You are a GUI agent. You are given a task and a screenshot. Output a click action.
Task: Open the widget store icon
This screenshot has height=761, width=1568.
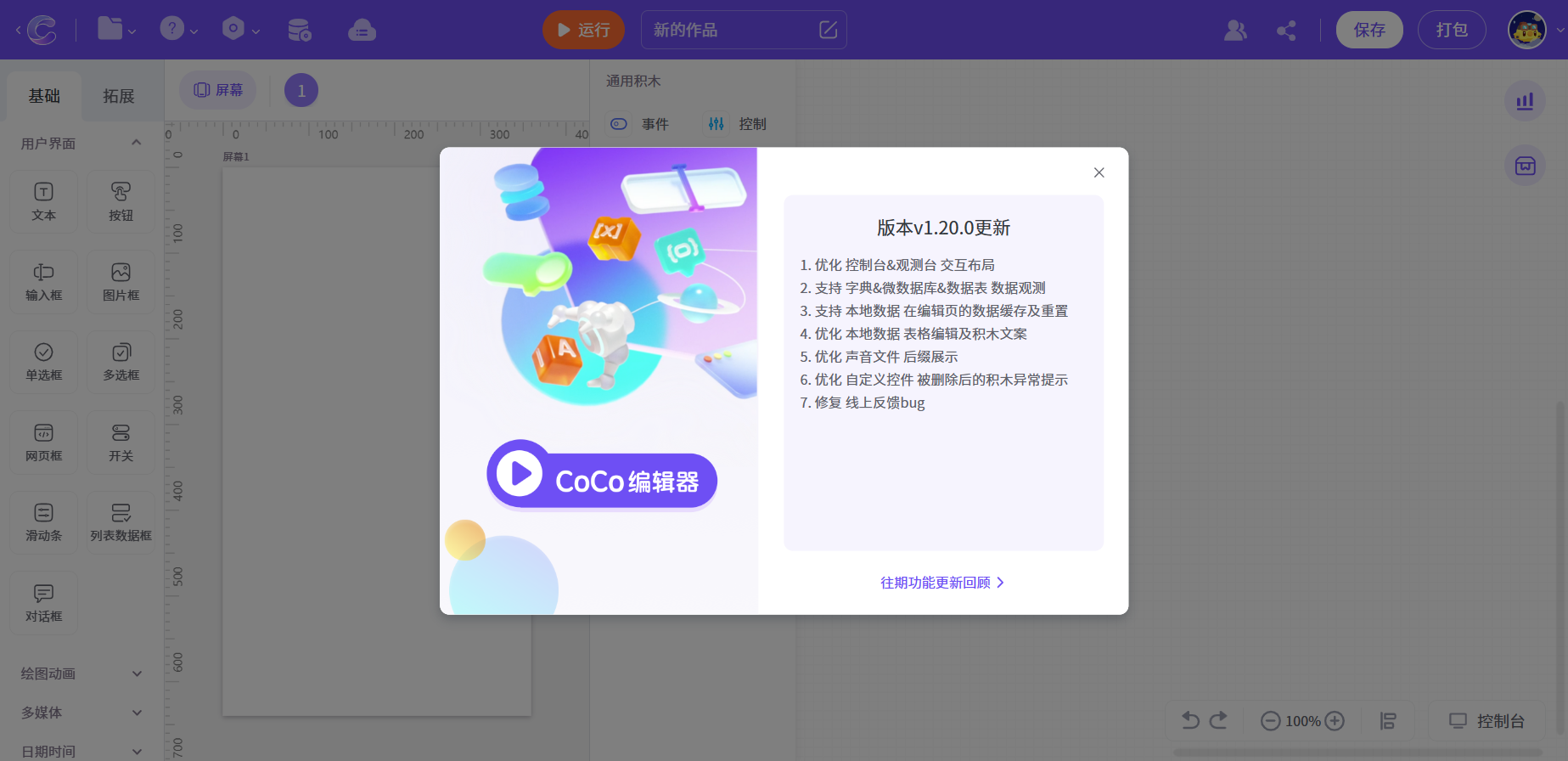tap(1526, 166)
